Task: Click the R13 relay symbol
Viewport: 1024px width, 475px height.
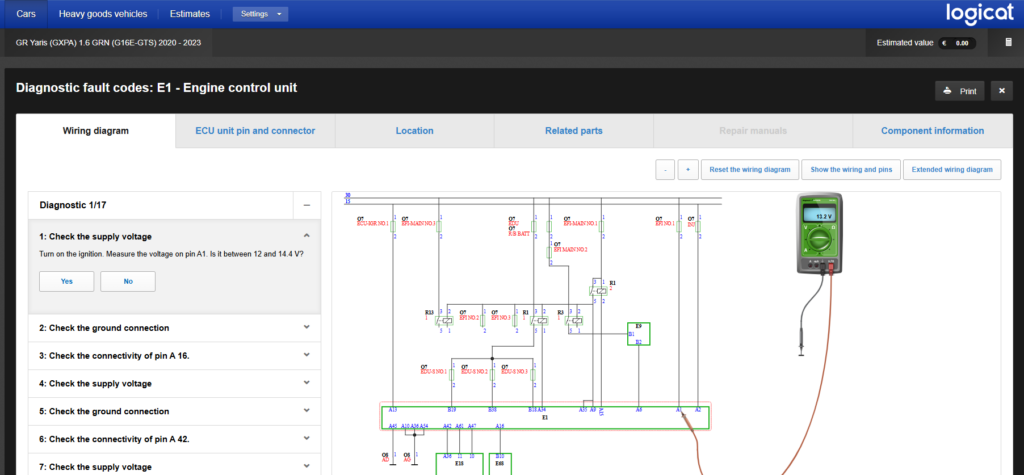Action: [443, 321]
